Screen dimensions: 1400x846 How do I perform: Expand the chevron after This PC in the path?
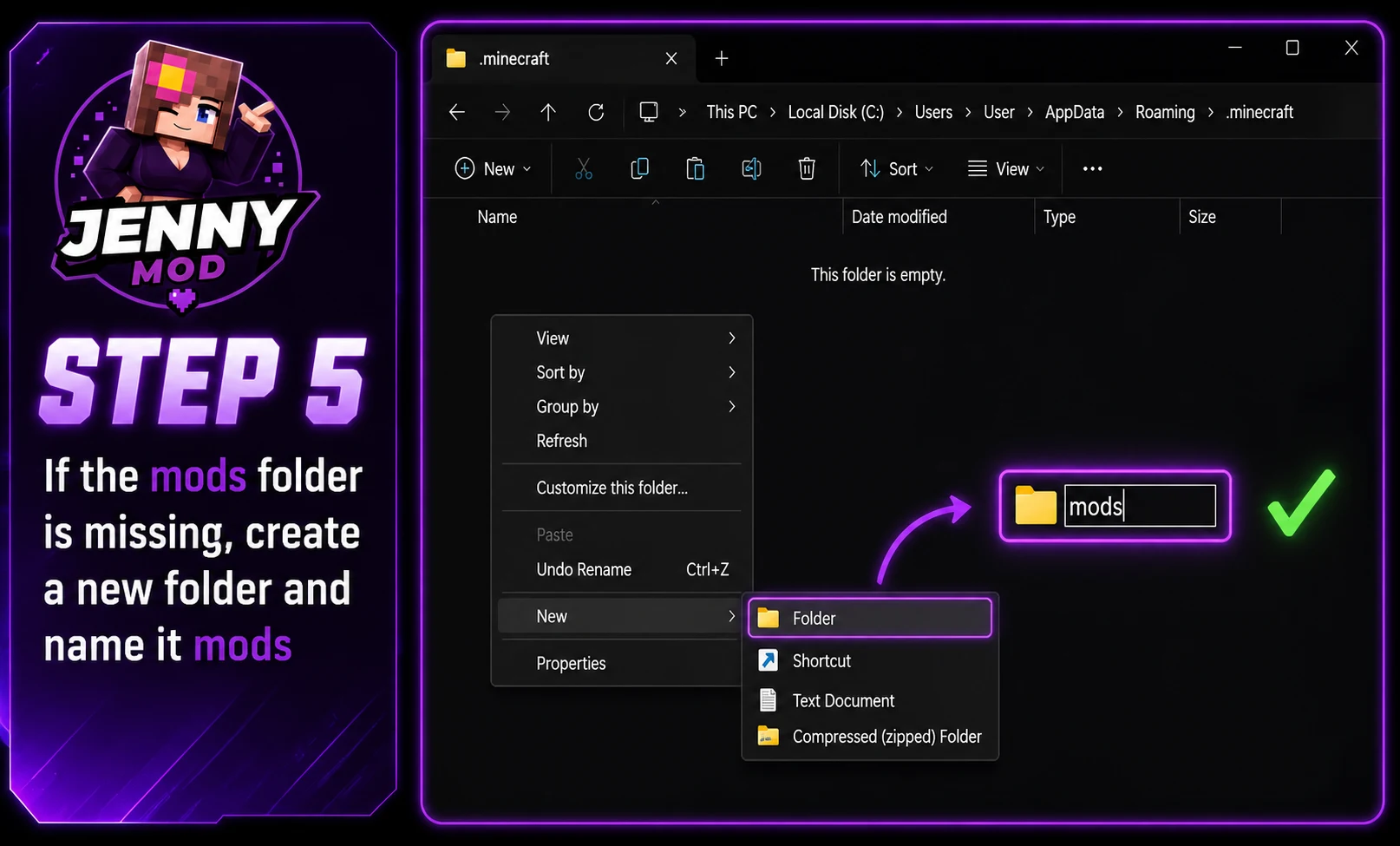pyautogui.click(x=773, y=112)
